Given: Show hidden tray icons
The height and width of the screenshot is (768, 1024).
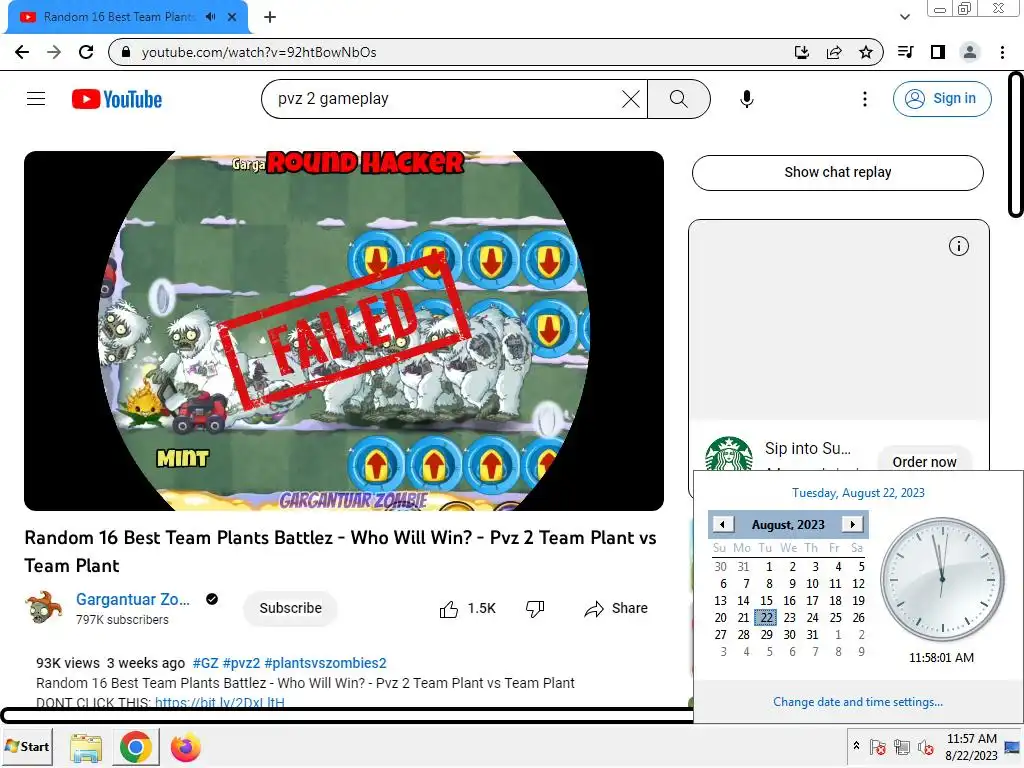Looking at the screenshot, I should tap(856, 746).
